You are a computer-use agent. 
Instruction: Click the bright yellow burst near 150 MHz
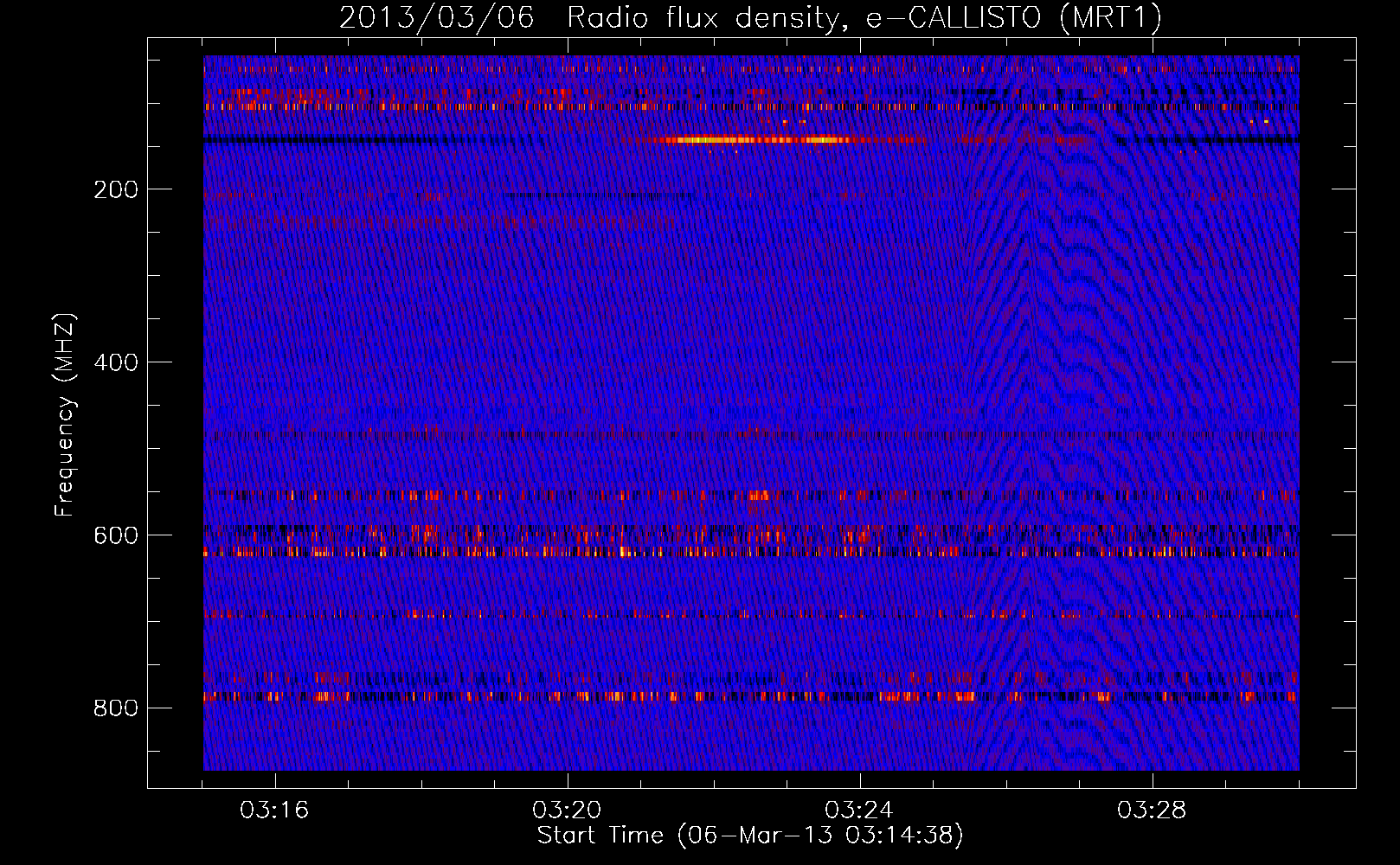tap(757, 139)
